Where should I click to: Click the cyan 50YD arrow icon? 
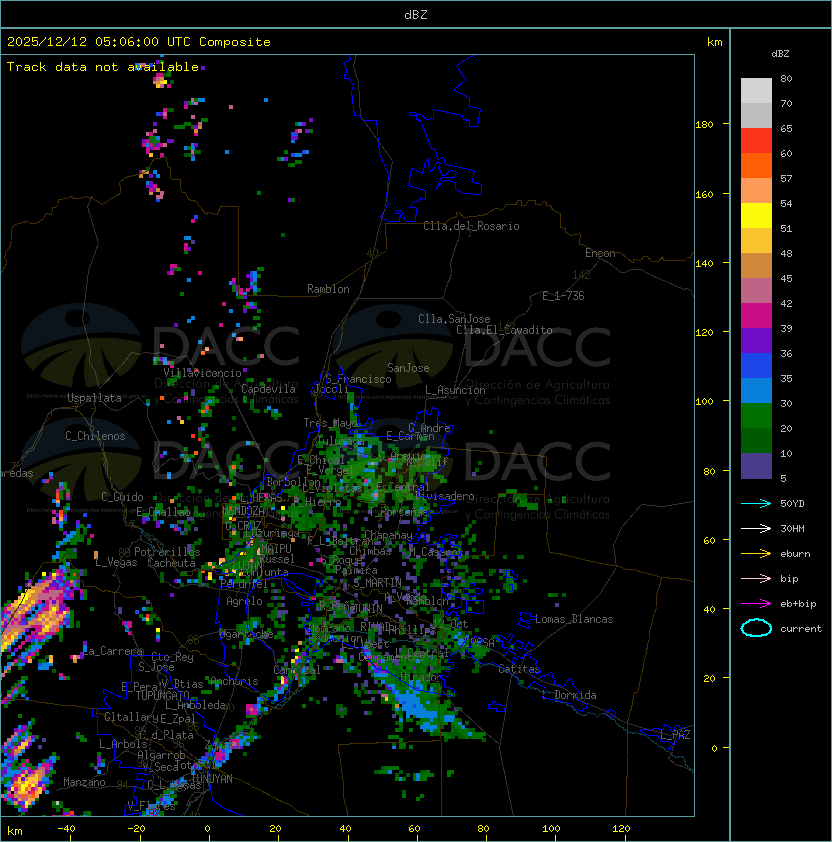point(756,503)
